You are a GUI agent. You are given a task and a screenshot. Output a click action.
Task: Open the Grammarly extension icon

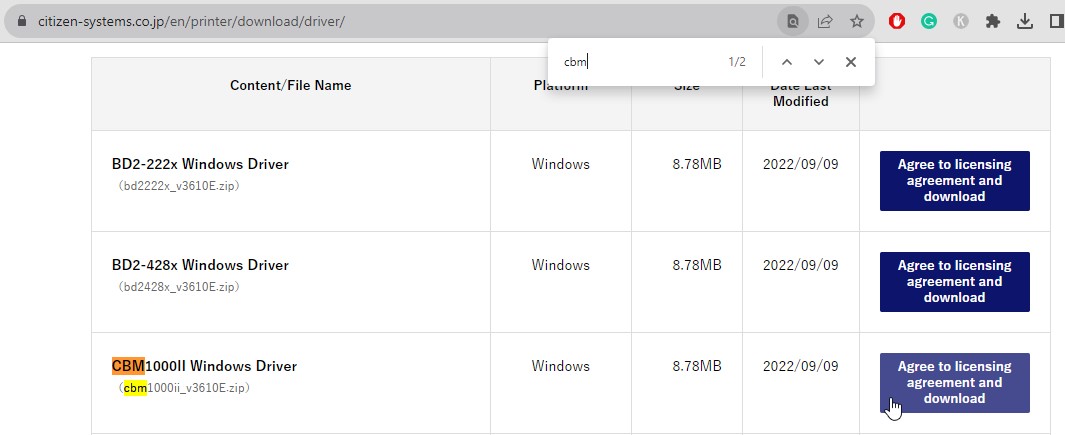[929, 21]
